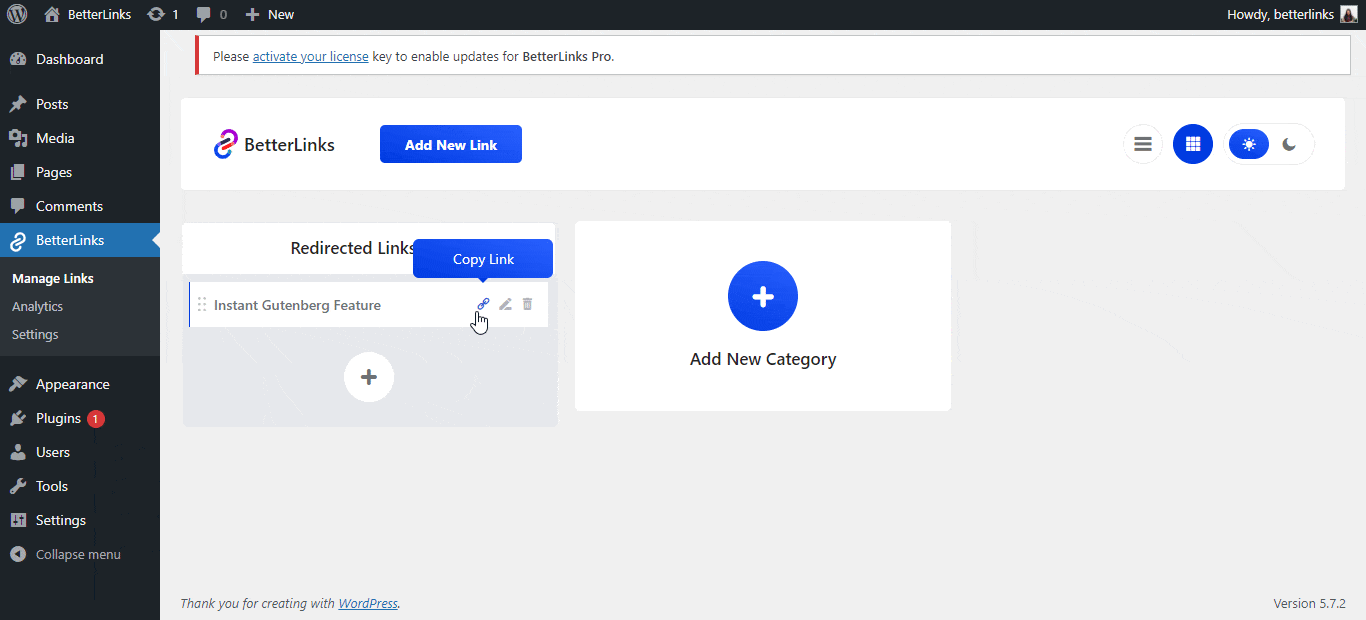Click the BetterLinks logo in header
The image size is (1366, 620).
tap(274, 144)
